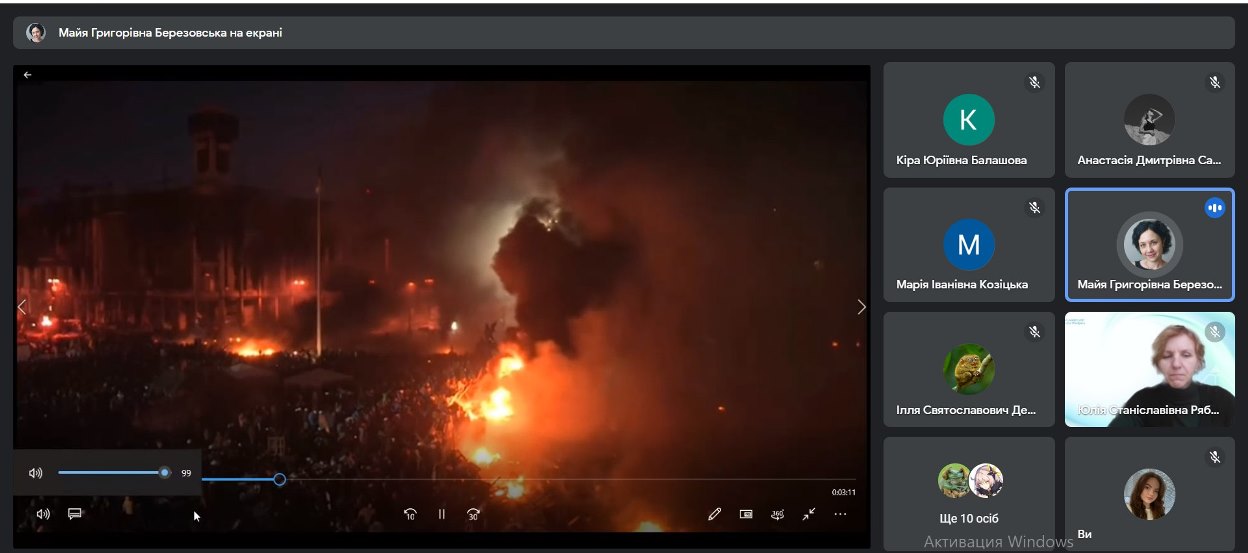This screenshot has width=1248, height=553.
Task: Toggle the volume button in the player toolbar
Action: [x=43, y=514]
